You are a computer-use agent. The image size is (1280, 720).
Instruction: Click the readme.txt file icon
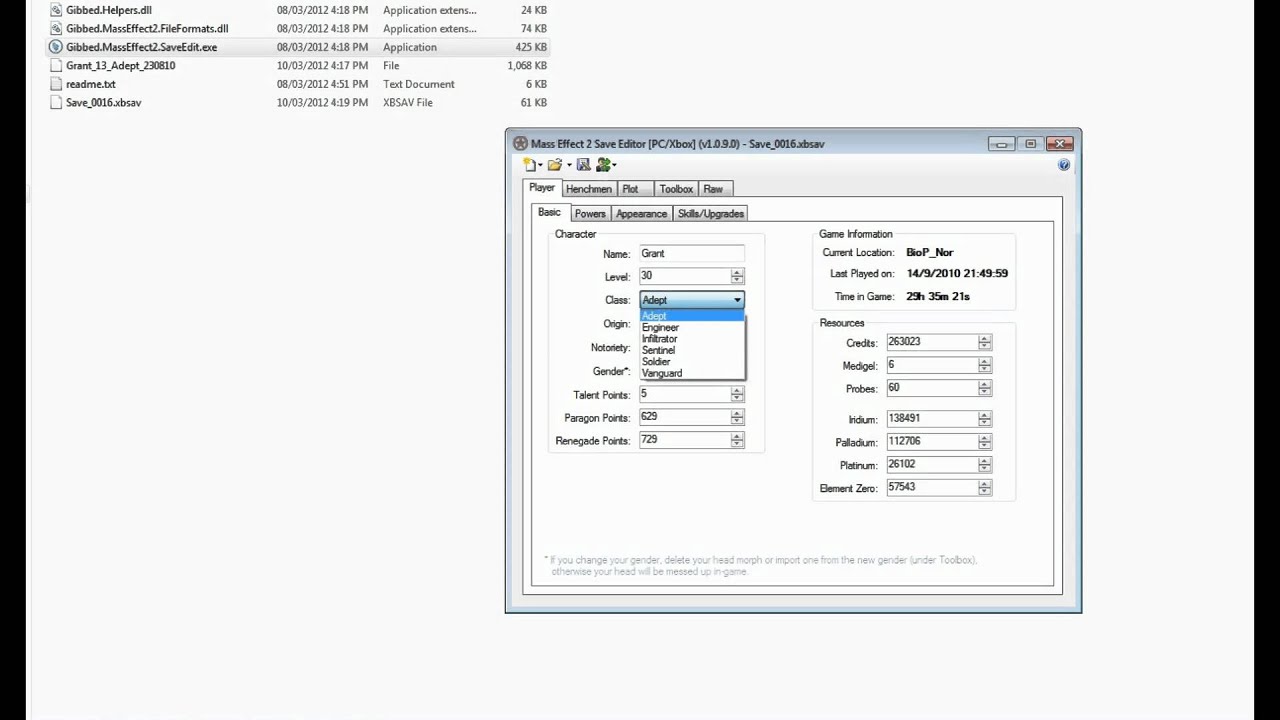click(x=56, y=84)
